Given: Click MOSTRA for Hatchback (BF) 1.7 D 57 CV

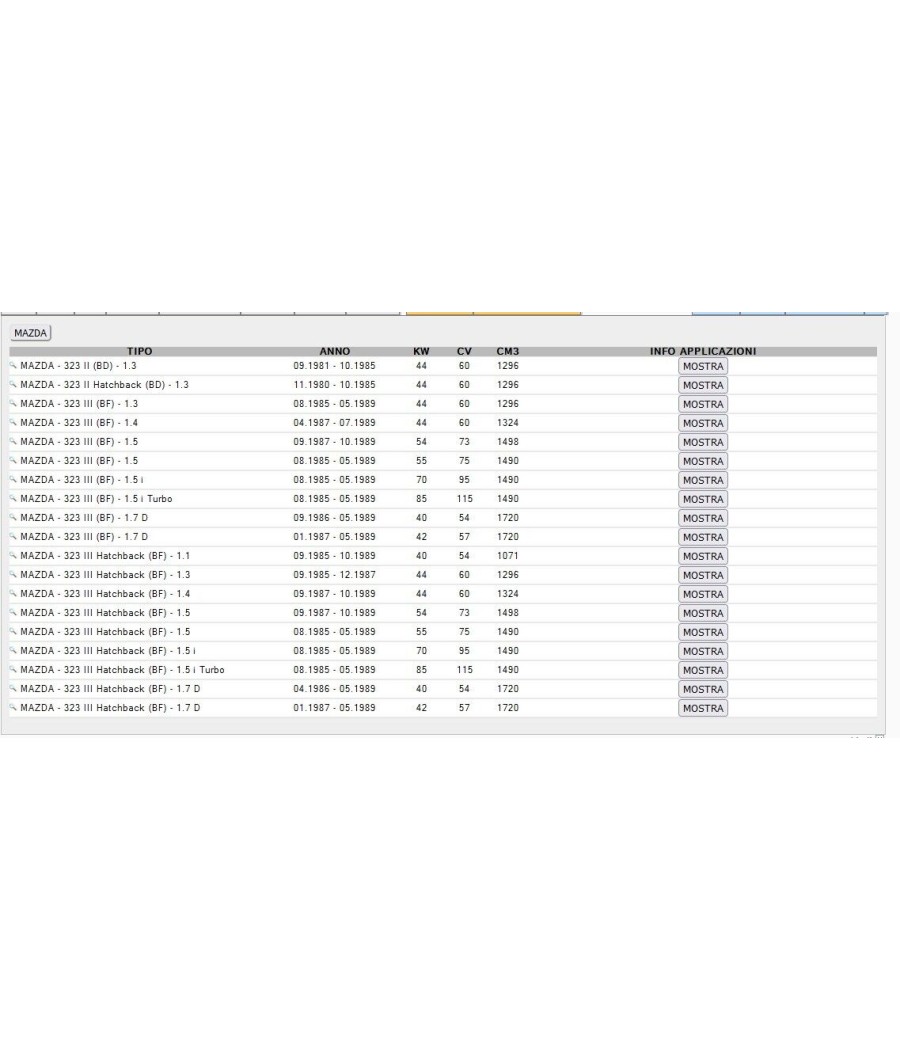Looking at the screenshot, I should [703, 708].
